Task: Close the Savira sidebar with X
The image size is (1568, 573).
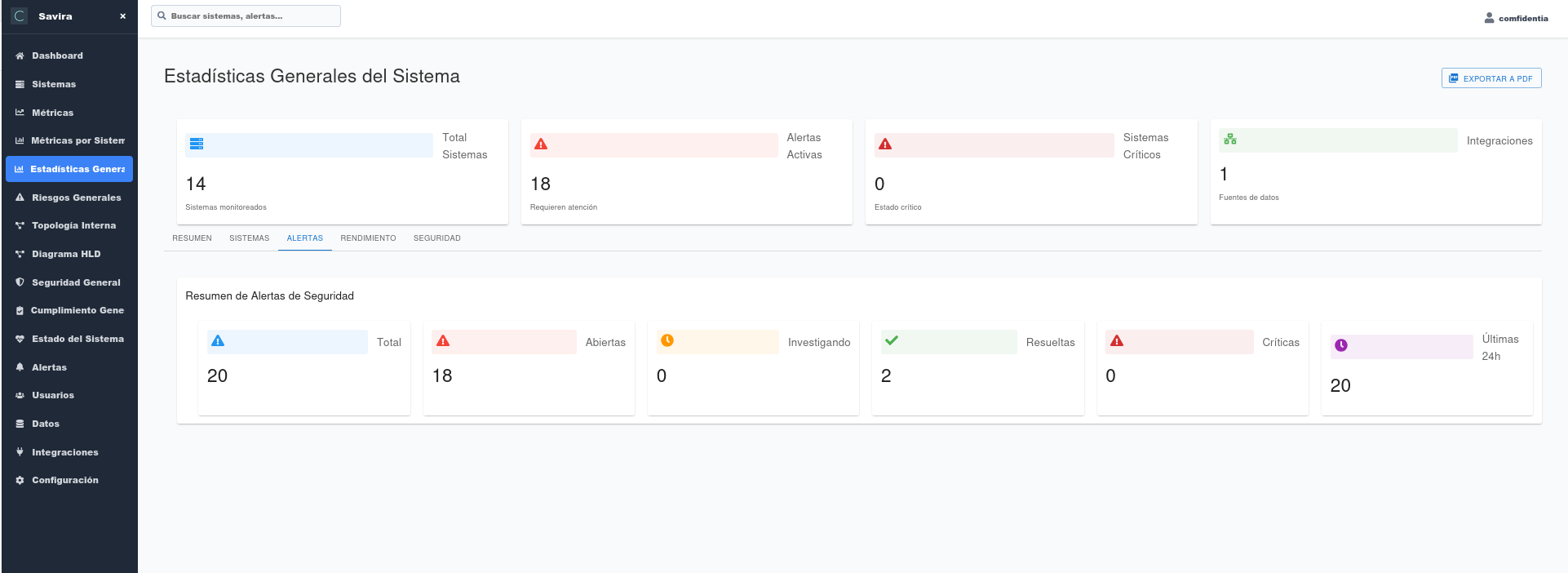Action: pyautogui.click(x=122, y=16)
